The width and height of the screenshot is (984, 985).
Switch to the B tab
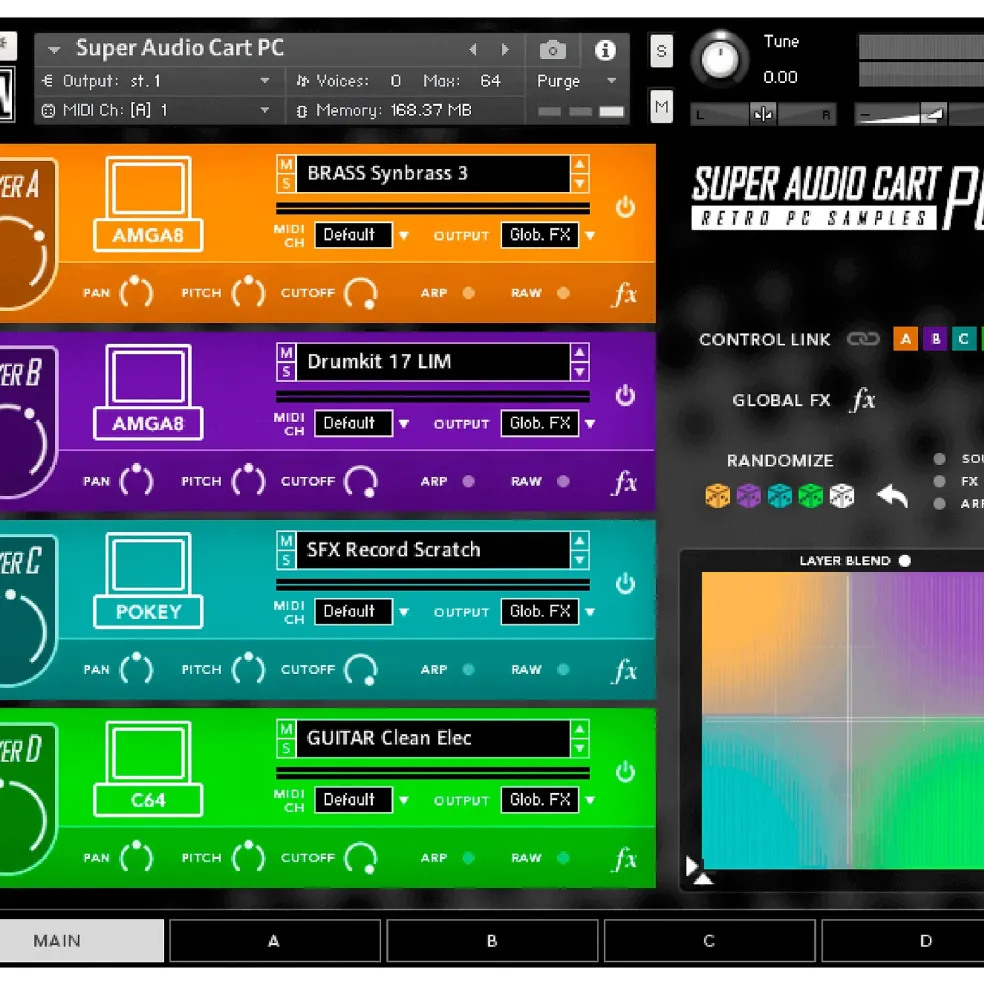[492, 940]
